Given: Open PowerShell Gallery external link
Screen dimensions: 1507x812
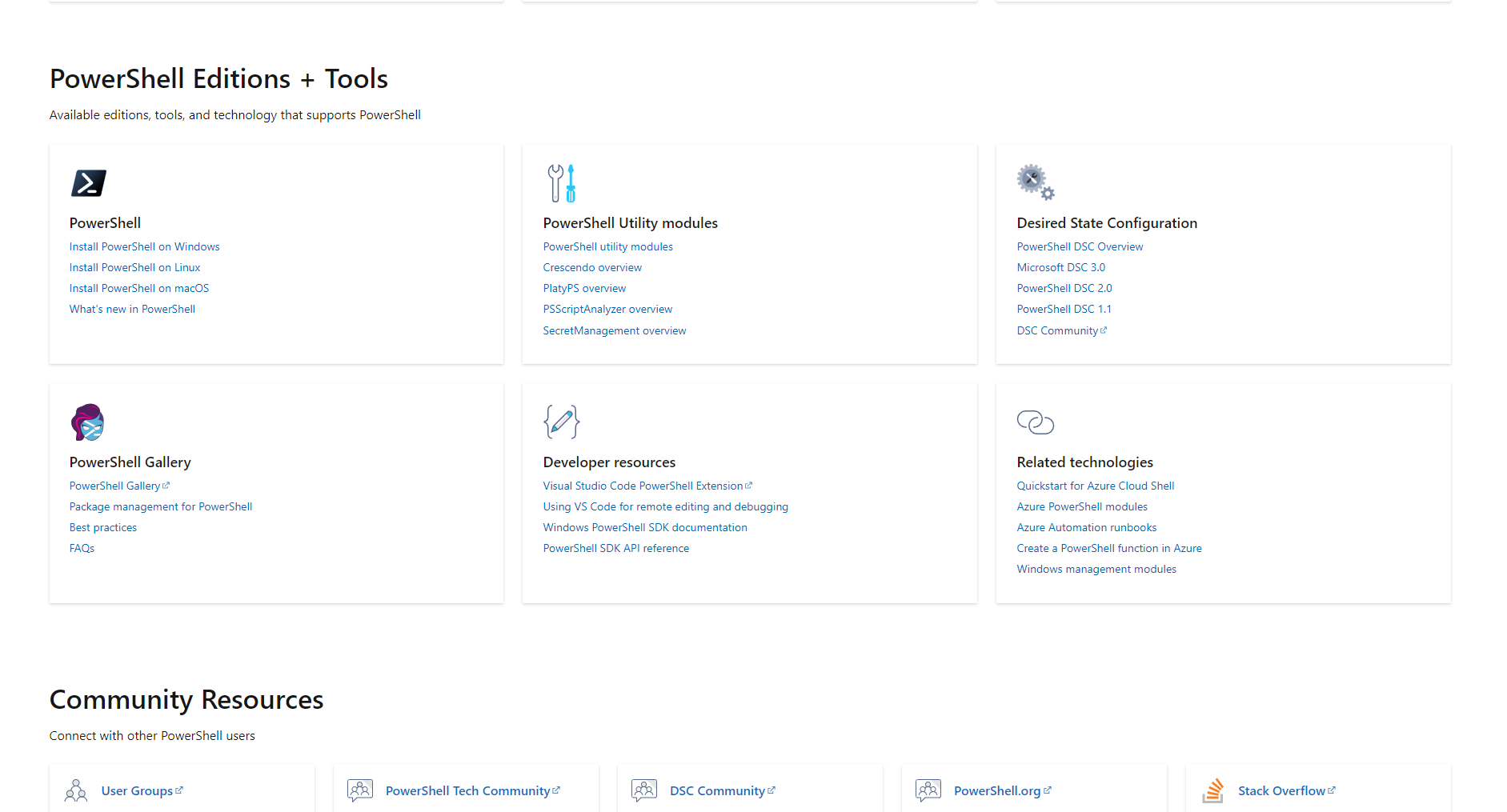Looking at the screenshot, I should (114, 486).
